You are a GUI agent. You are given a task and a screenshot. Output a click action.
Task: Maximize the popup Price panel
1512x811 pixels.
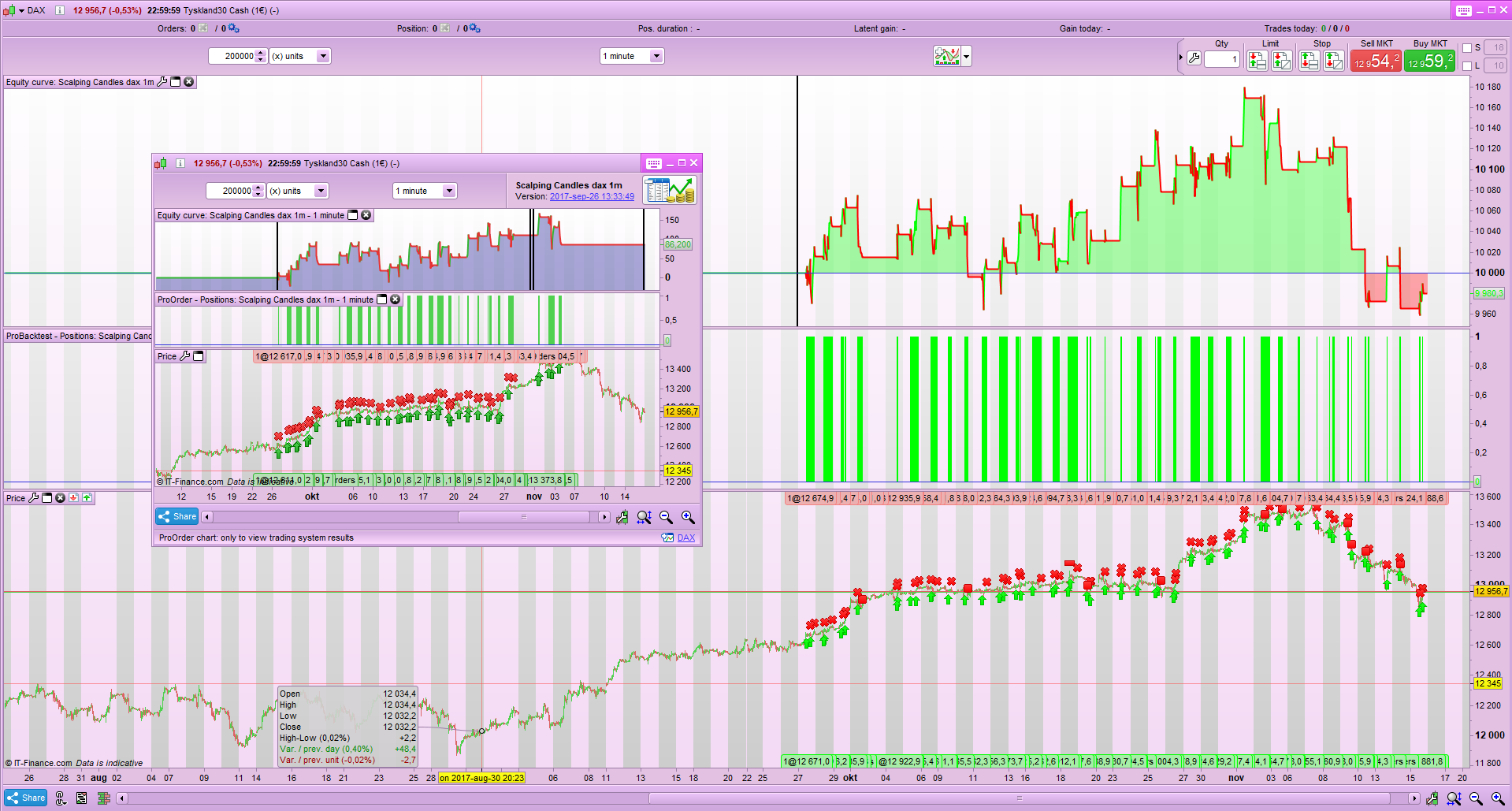(x=199, y=356)
